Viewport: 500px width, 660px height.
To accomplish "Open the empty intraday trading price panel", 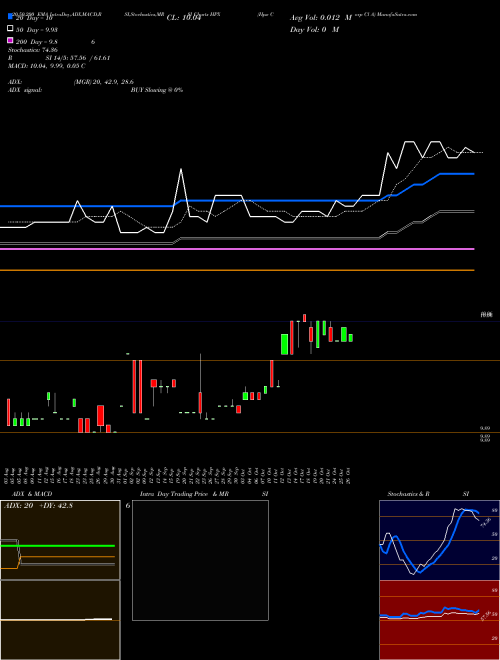I will pyautogui.click(x=200, y=560).
